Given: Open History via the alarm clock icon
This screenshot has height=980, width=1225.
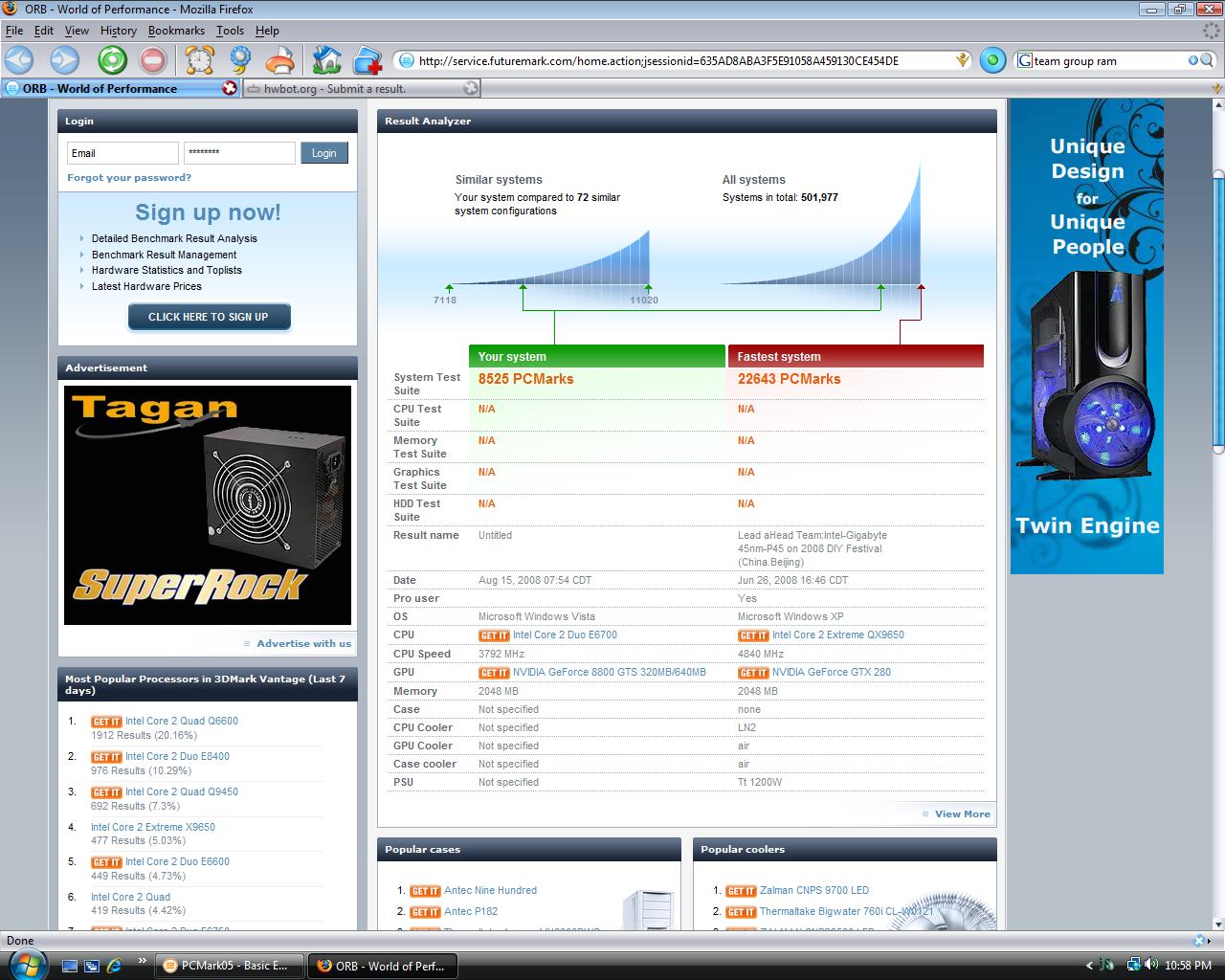Looking at the screenshot, I should point(199,60).
